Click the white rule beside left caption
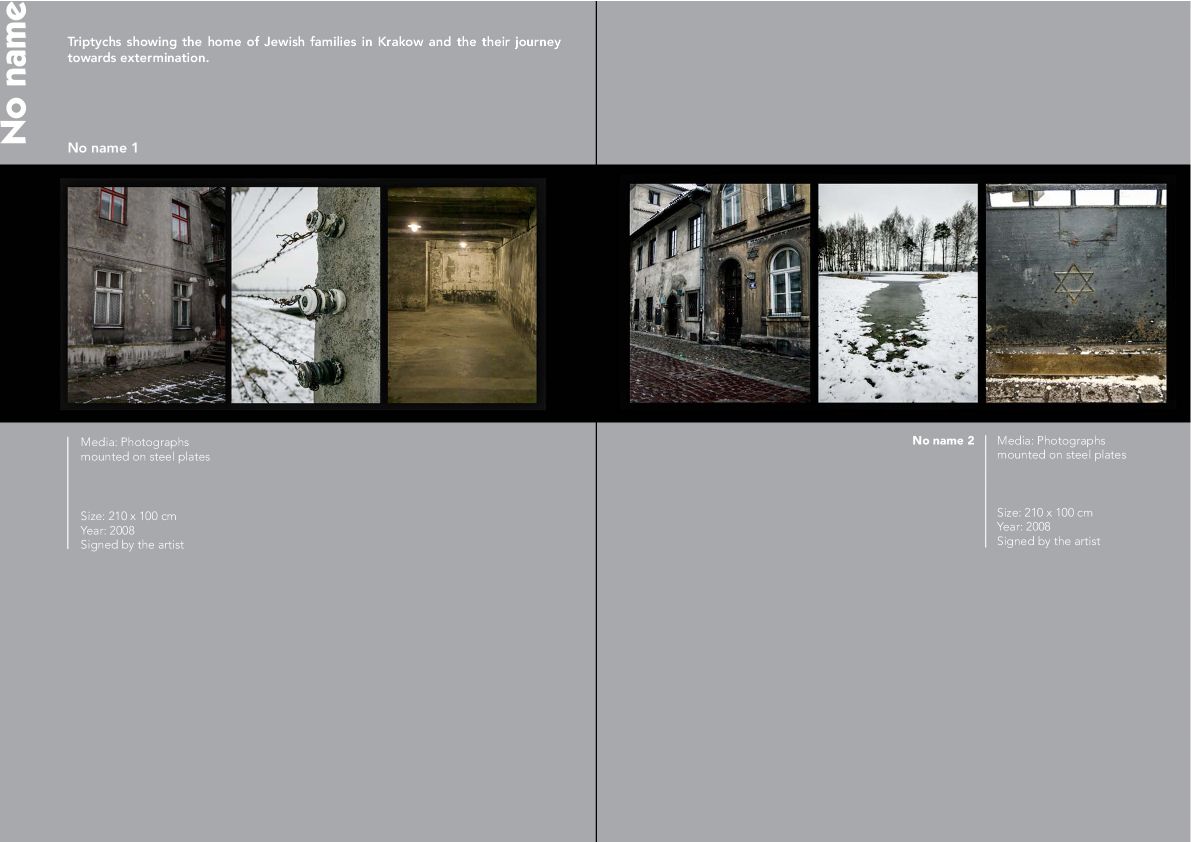This screenshot has width=1191, height=842. click(68, 493)
